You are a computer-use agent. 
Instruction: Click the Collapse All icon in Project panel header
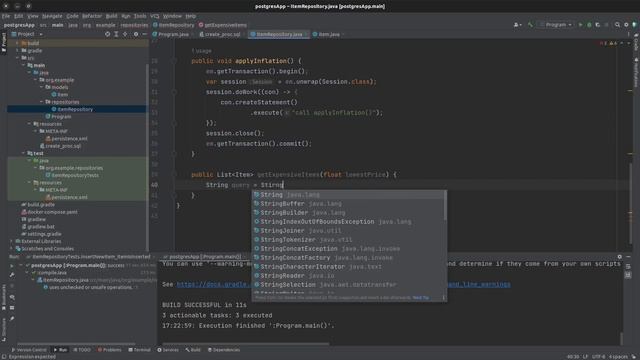coord(125,34)
